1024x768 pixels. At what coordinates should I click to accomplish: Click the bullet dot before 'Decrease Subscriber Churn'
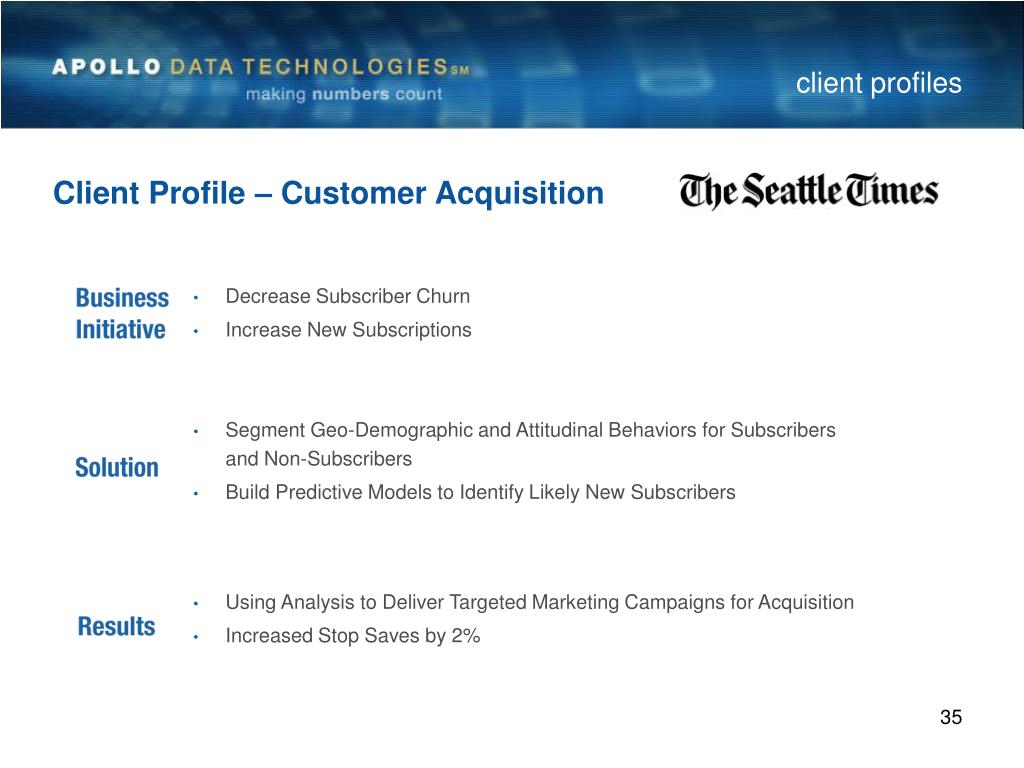(x=195, y=298)
